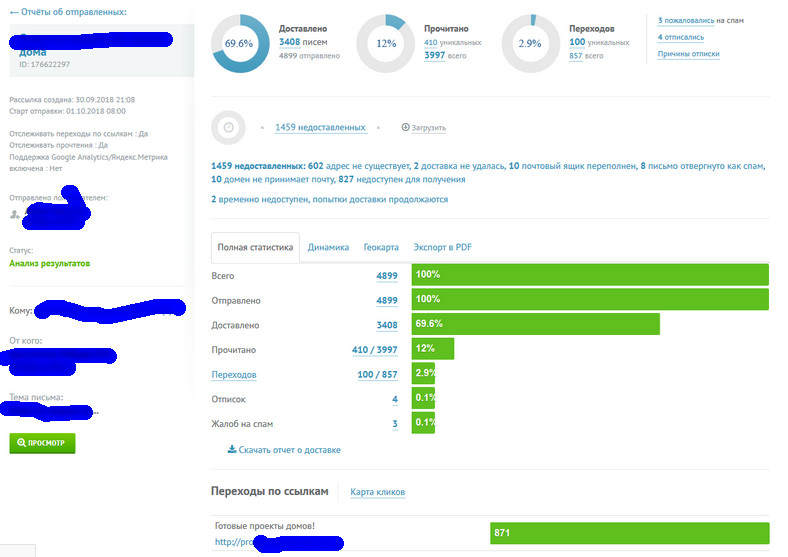
Task: Click the 3408 value in Доставлено row
Action: click(387, 325)
